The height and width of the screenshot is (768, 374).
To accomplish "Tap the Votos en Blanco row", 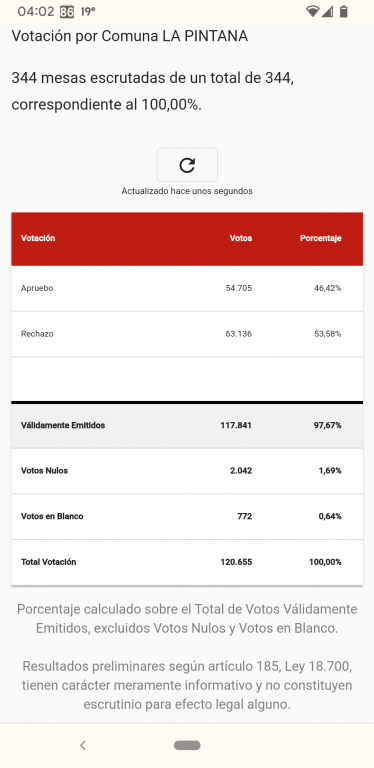I will point(187,516).
